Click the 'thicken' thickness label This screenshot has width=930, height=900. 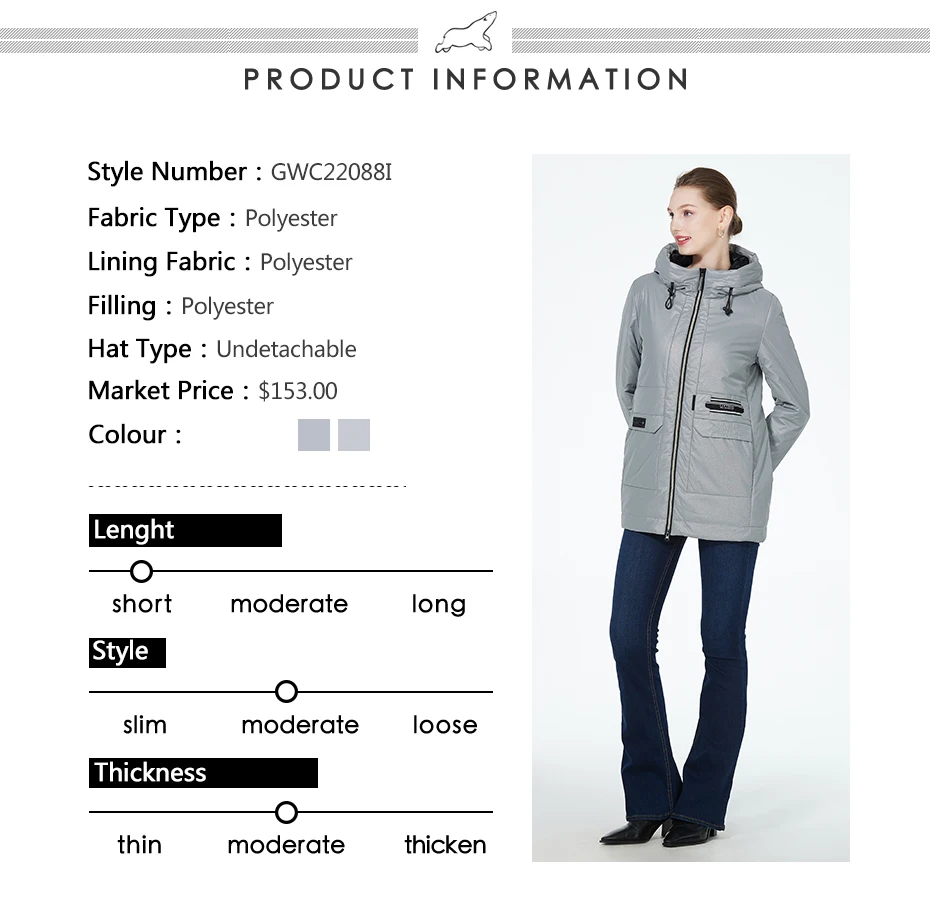[x=445, y=845]
